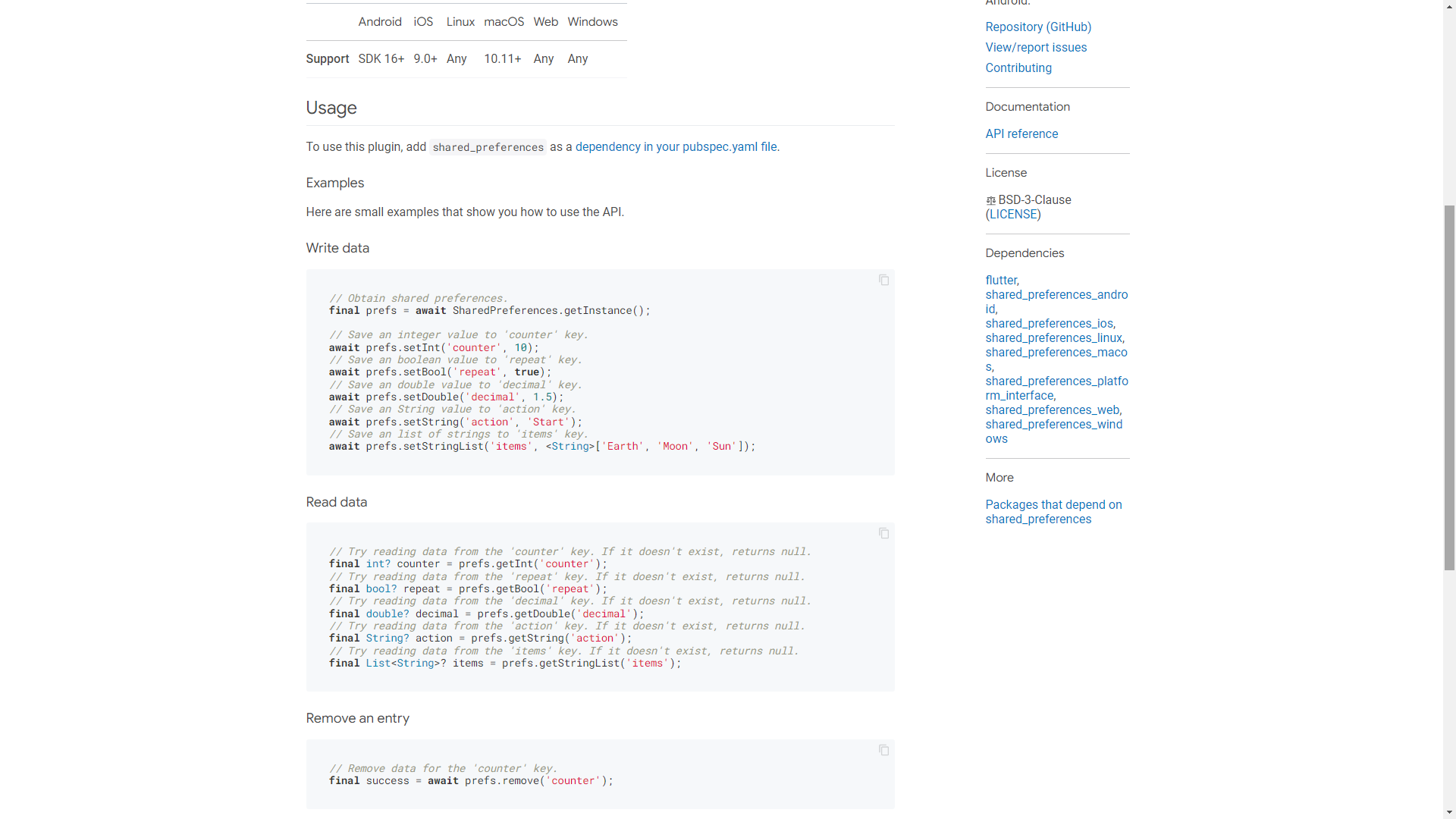Copy the Write data code snippet

[x=883, y=281]
